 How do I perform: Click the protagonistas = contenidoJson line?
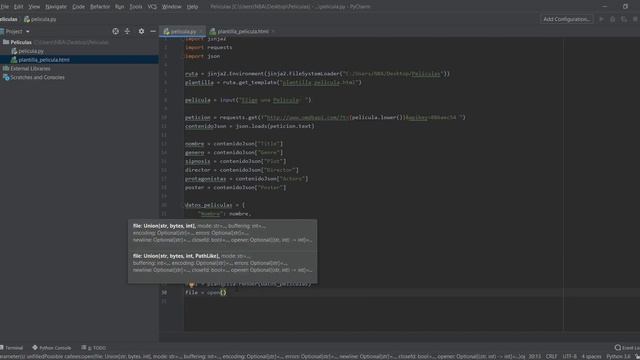point(247,179)
